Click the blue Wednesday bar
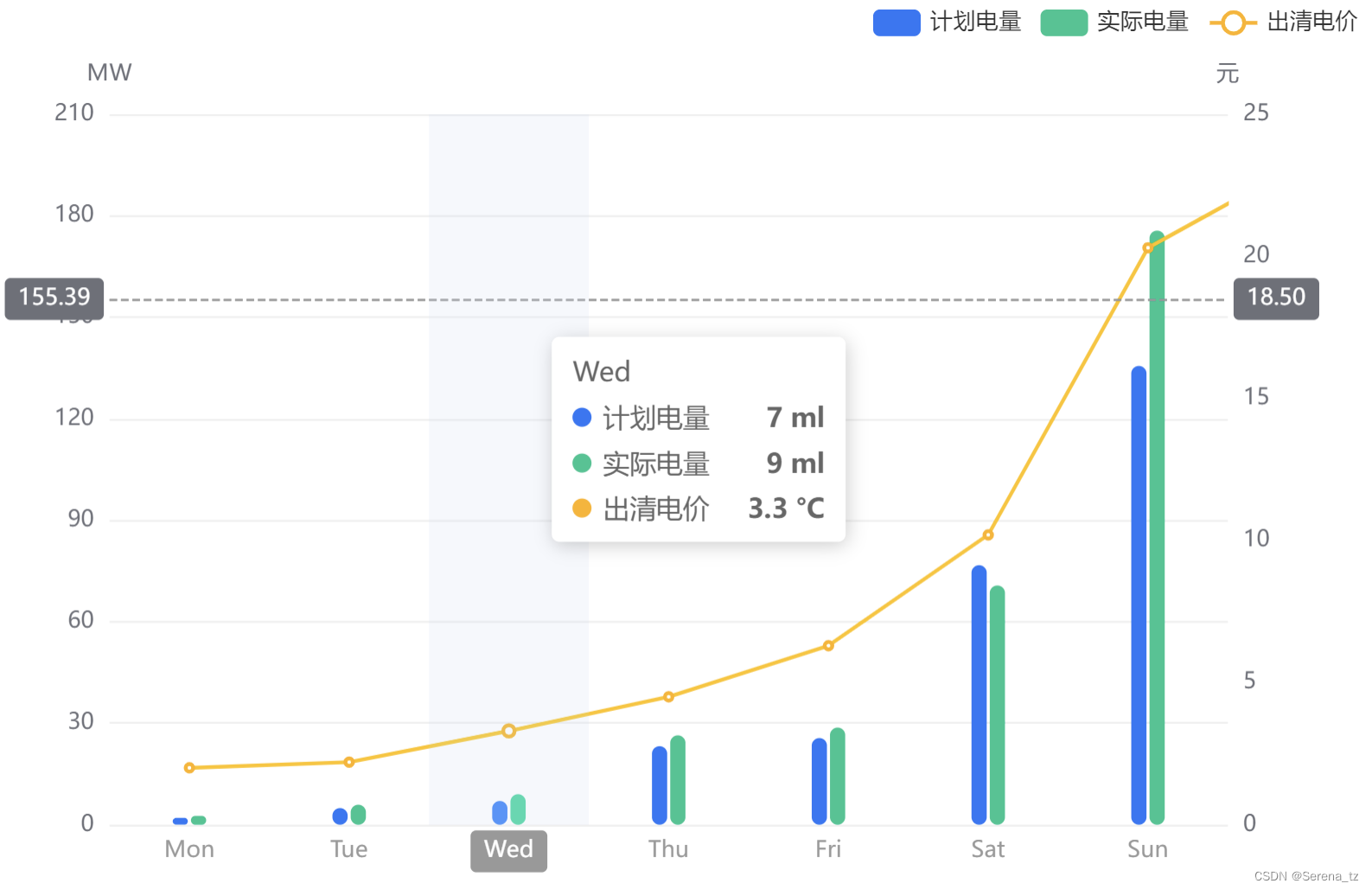The width and height of the screenshot is (1372, 890). point(500,812)
